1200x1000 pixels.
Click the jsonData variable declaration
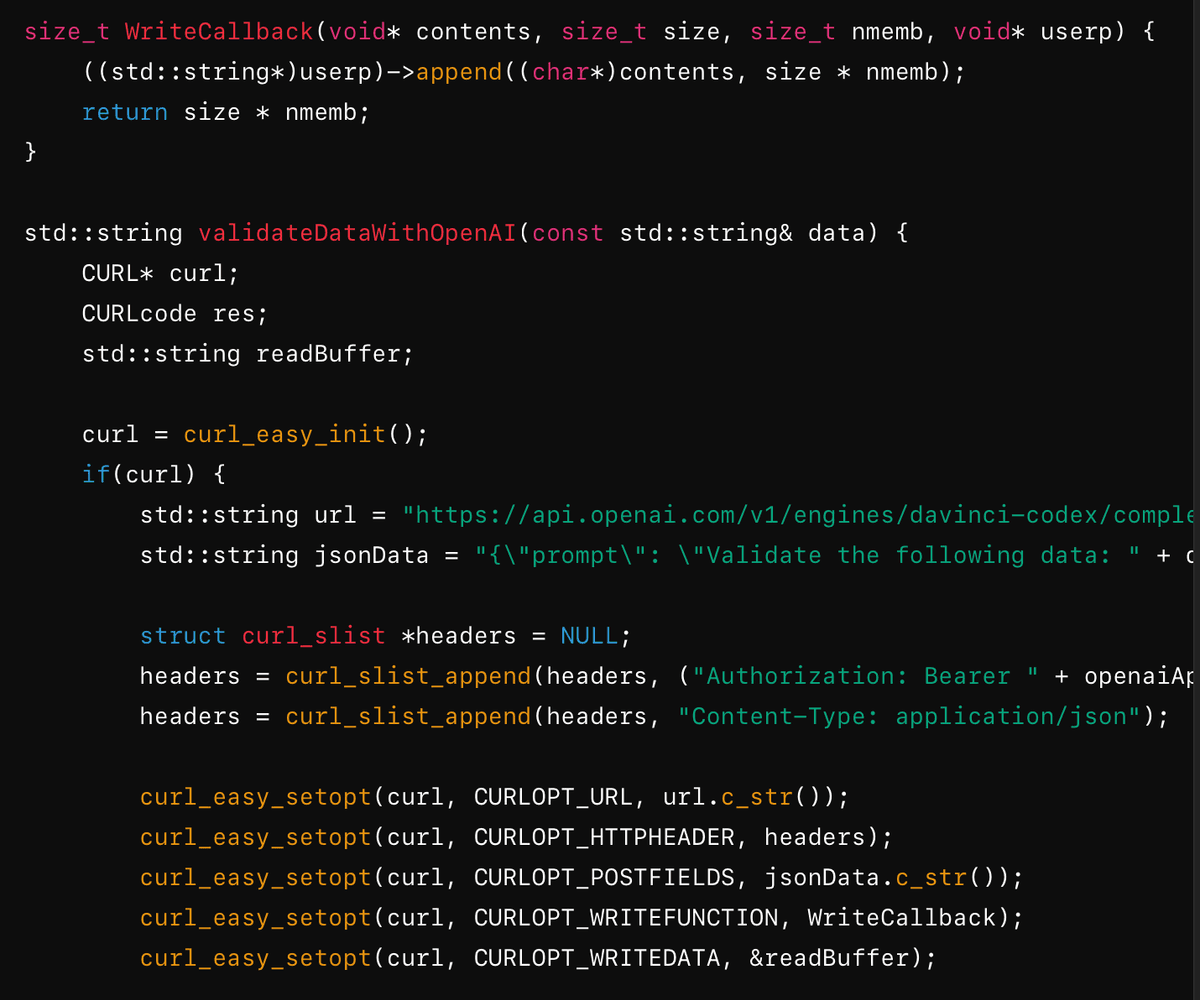pyautogui.click(x=371, y=555)
